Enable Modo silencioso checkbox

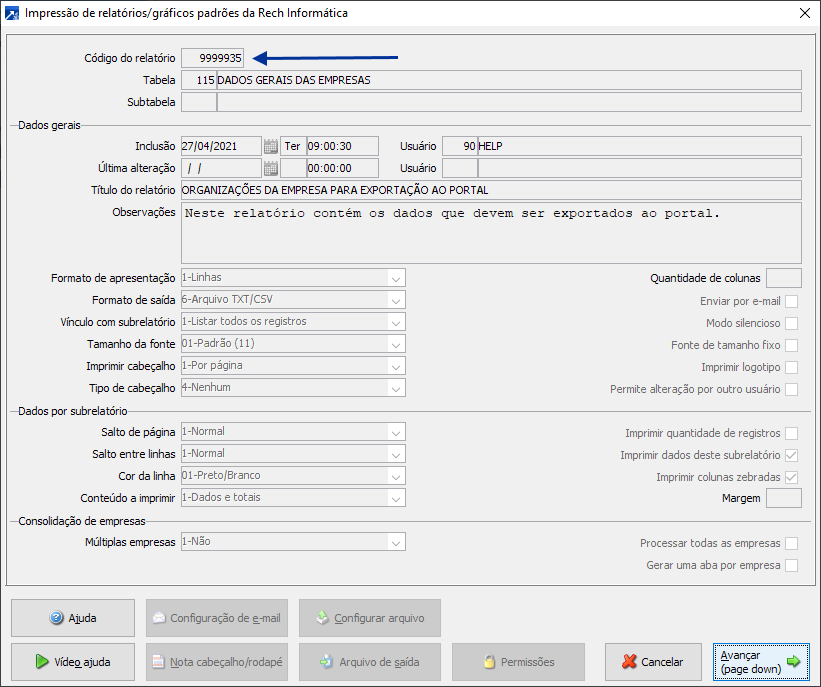[791, 323]
